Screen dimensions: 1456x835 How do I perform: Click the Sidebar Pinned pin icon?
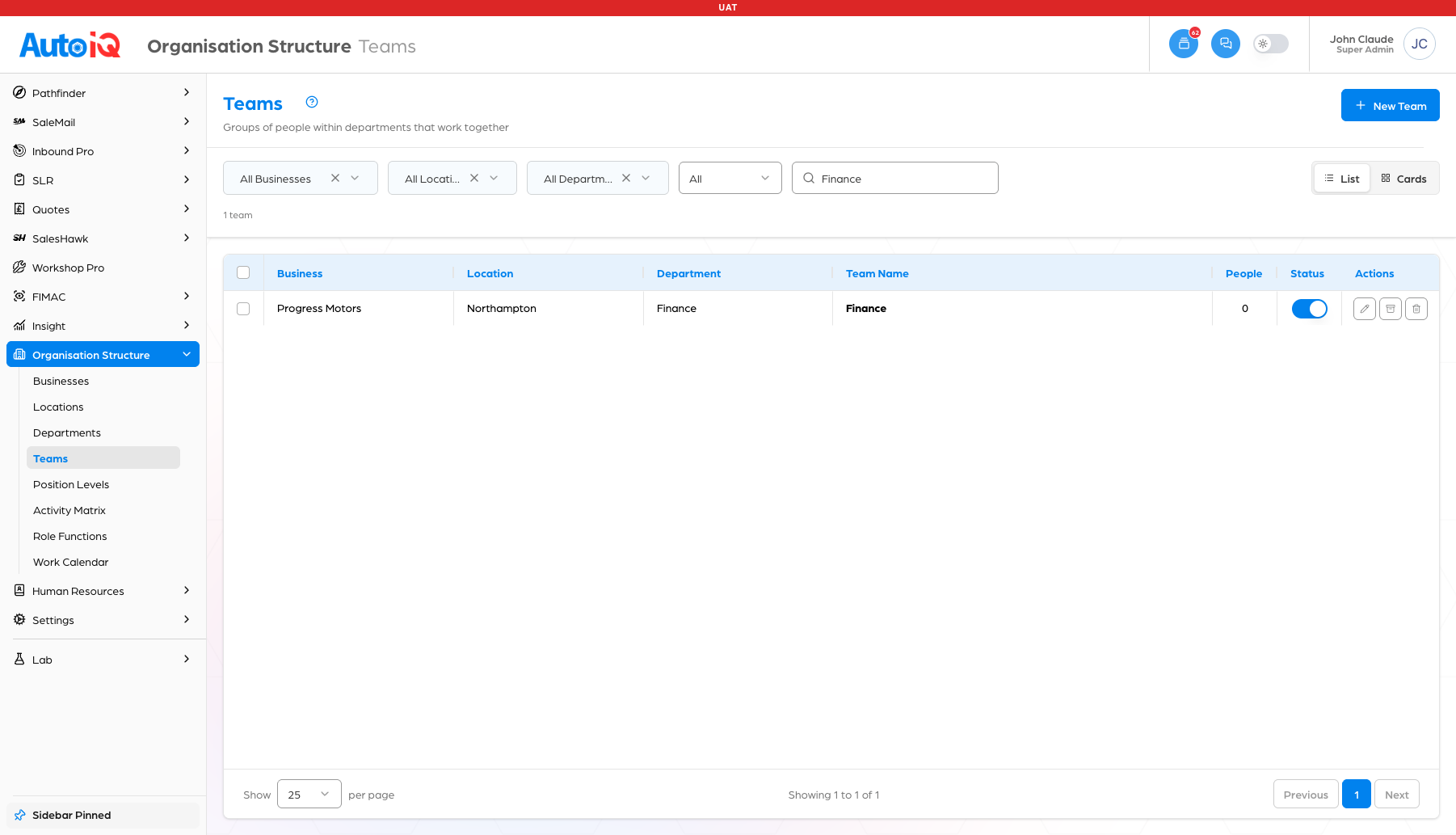(19, 815)
